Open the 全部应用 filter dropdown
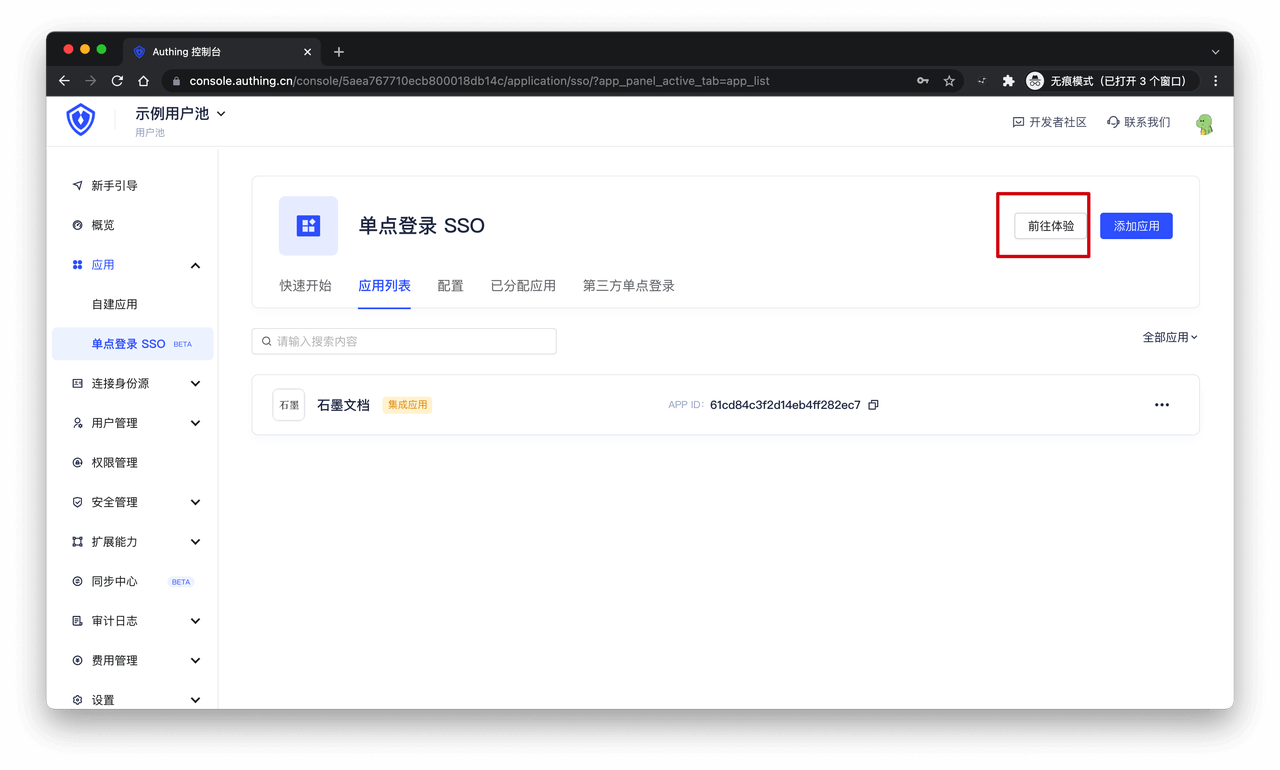1280x770 pixels. coord(1168,338)
